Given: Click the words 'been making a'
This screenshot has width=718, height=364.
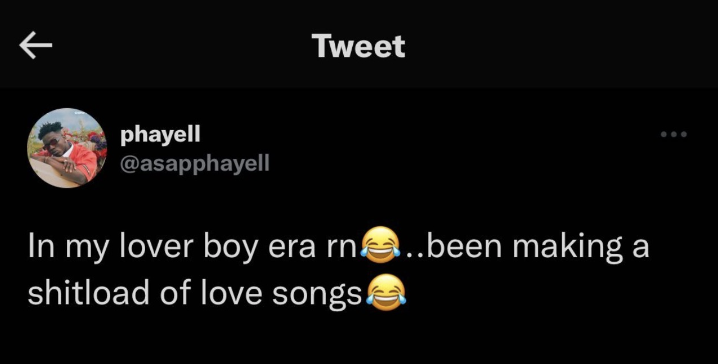Looking at the screenshot, I should (x=532, y=248).
